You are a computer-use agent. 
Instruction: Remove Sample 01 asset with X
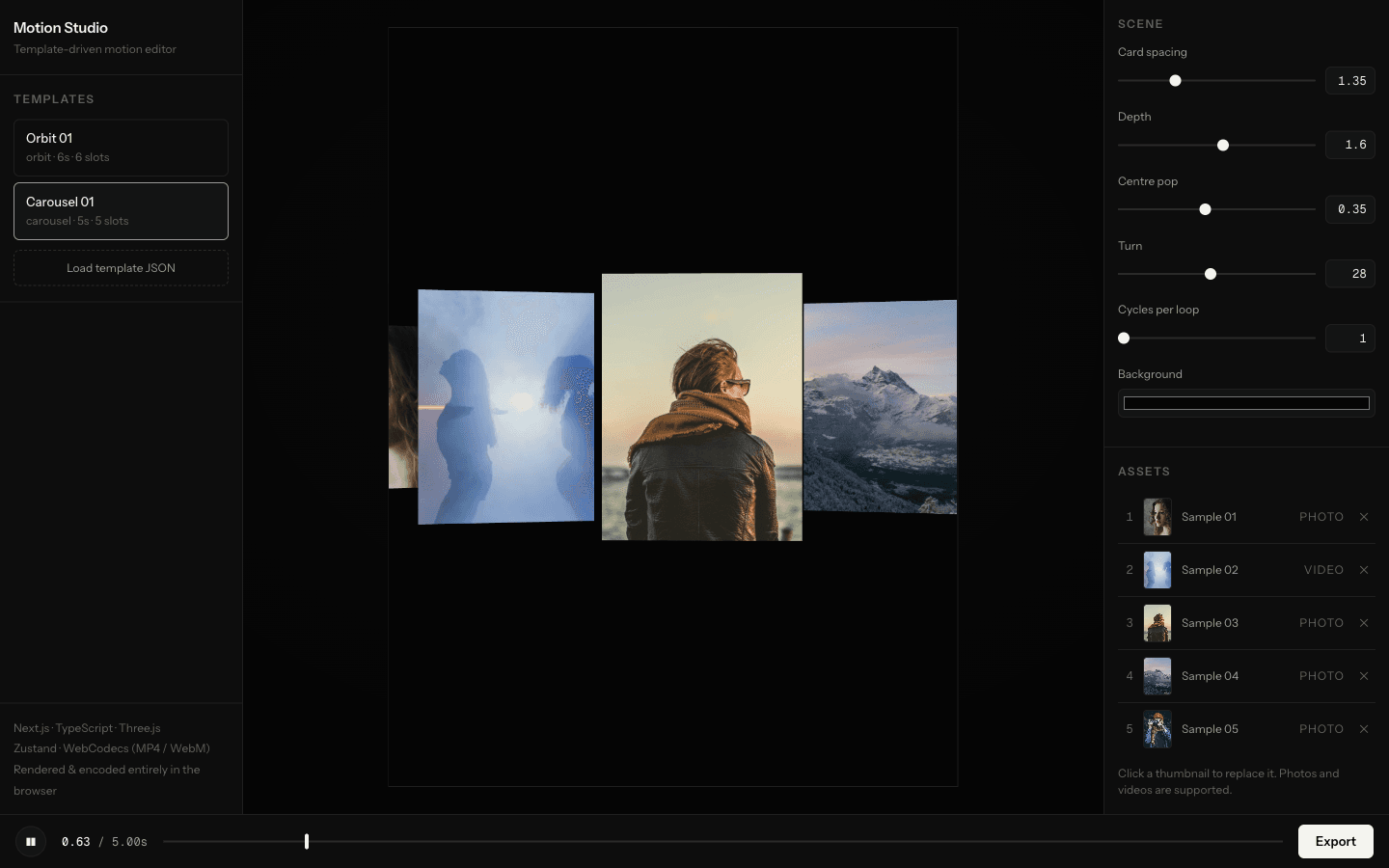click(1364, 517)
